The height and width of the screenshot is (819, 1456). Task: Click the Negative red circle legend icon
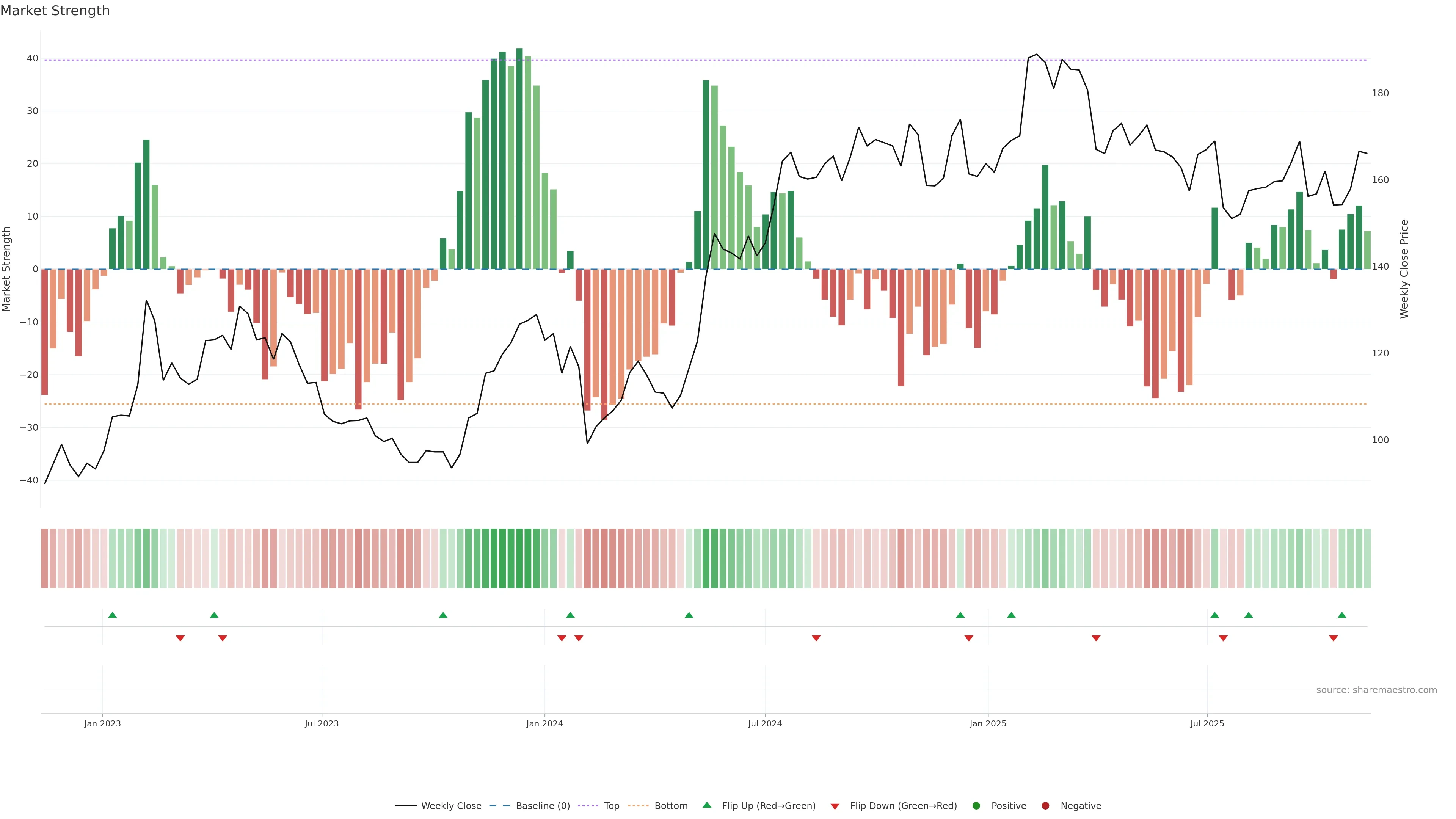coord(1045,805)
